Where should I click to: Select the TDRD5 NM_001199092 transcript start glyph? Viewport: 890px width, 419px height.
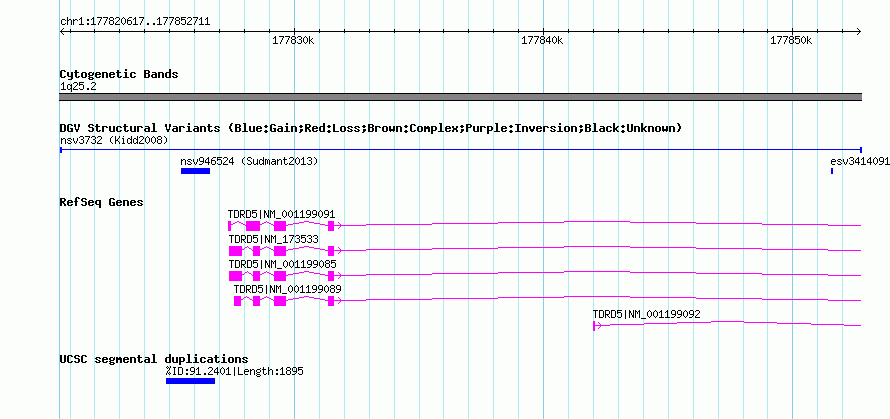[596, 326]
